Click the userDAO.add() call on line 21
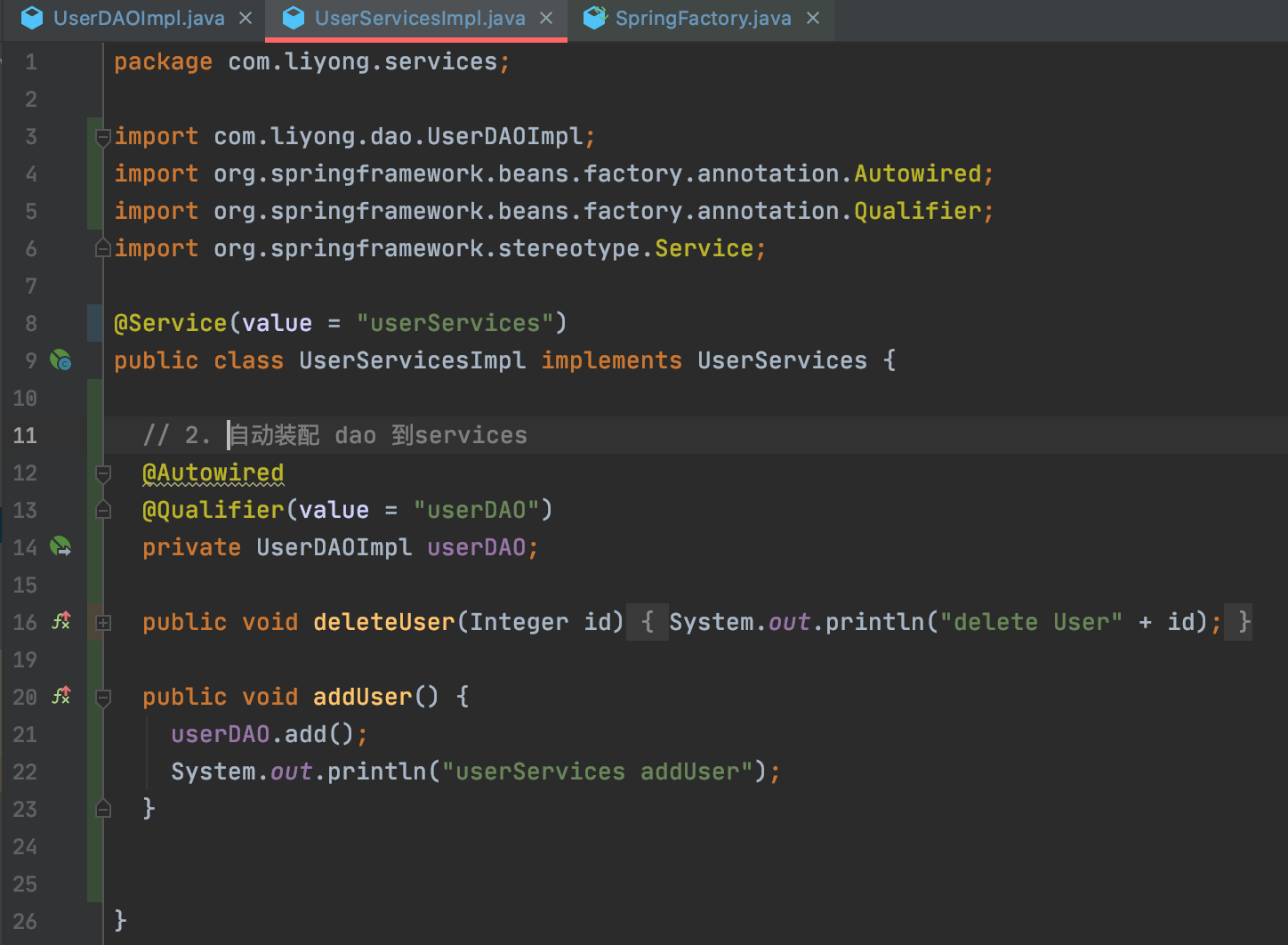 point(263,734)
